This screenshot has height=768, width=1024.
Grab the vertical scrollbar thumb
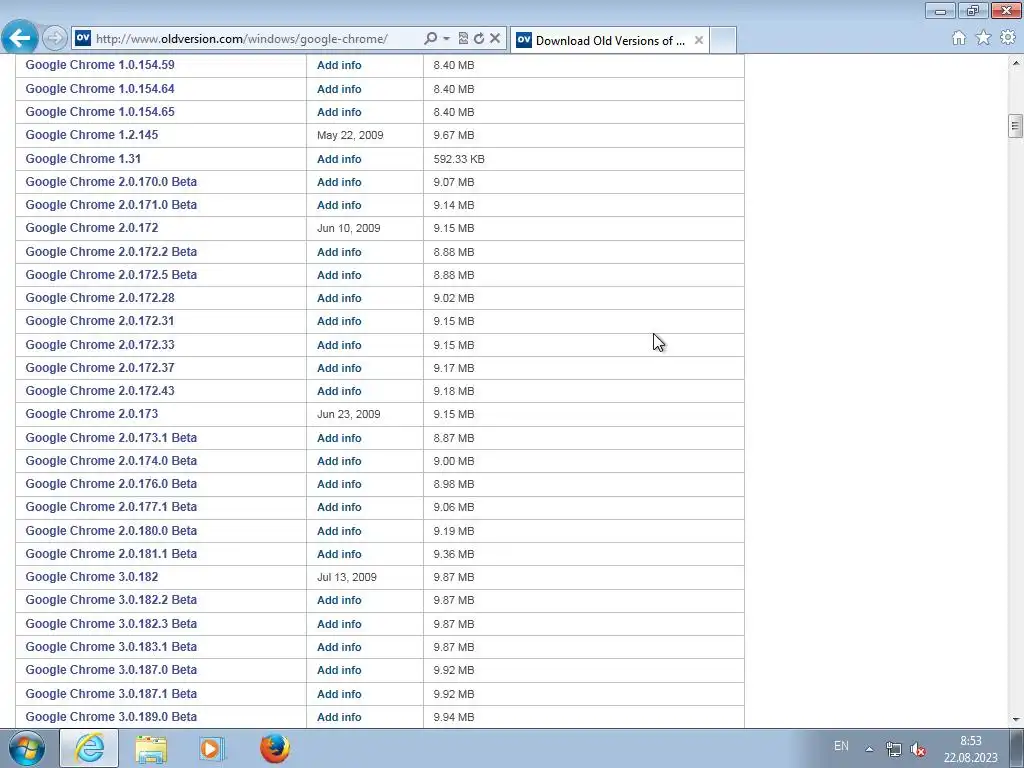(1016, 126)
